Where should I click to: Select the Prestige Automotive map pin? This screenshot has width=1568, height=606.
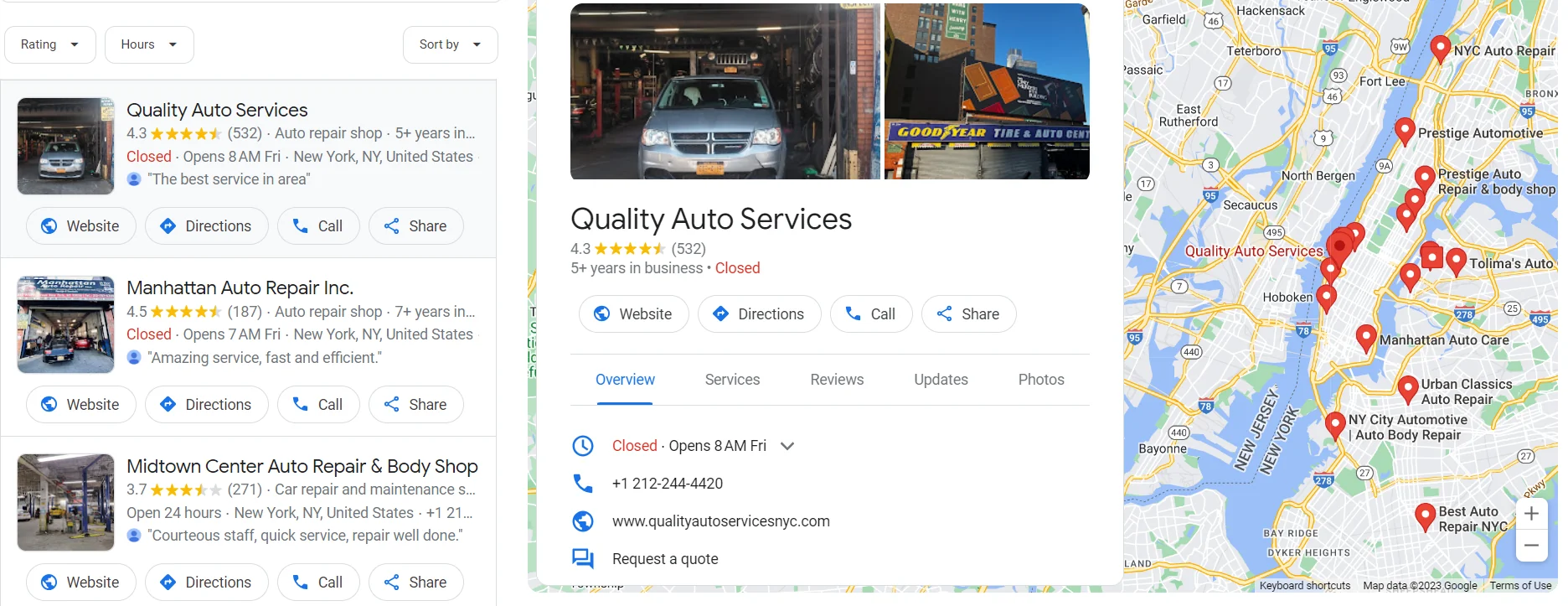point(1406,132)
